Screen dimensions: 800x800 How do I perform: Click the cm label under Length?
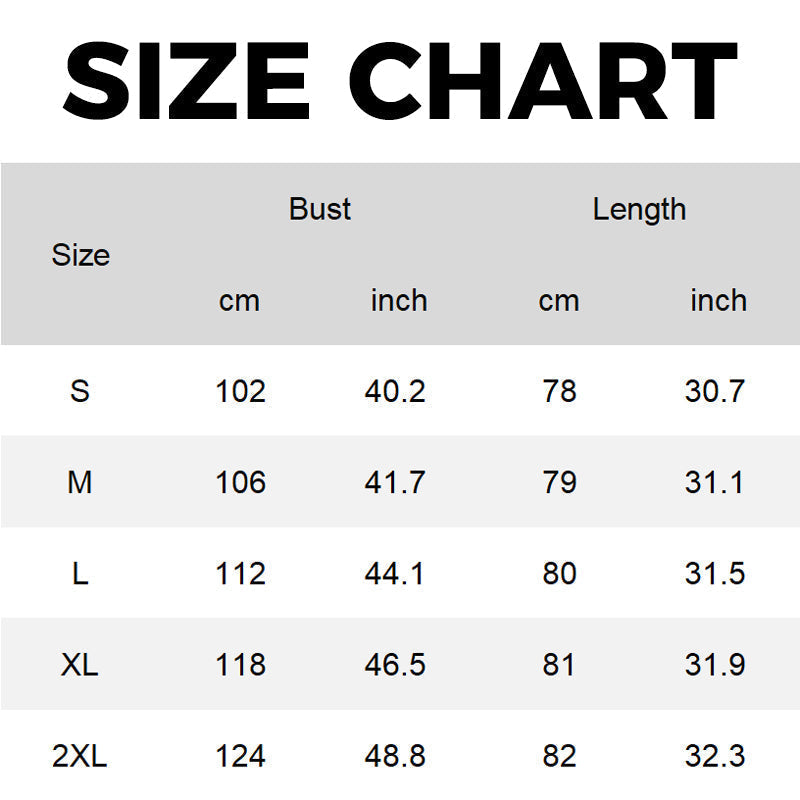pos(559,302)
